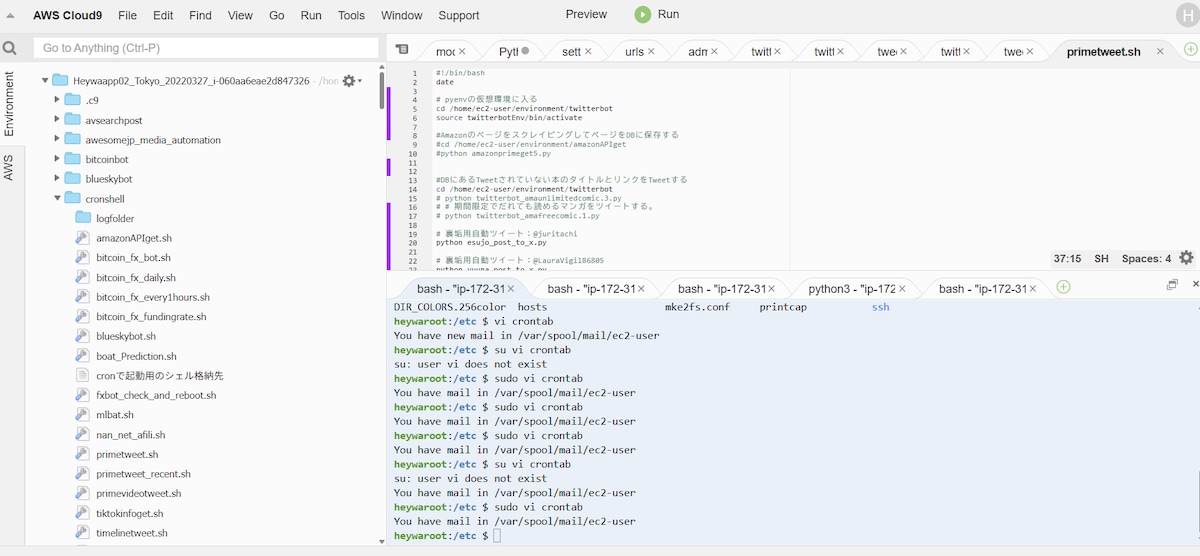Viewport: 1200px width, 556px height.
Task: Open the Spaces: 4 indentation selector
Action: [1146, 258]
